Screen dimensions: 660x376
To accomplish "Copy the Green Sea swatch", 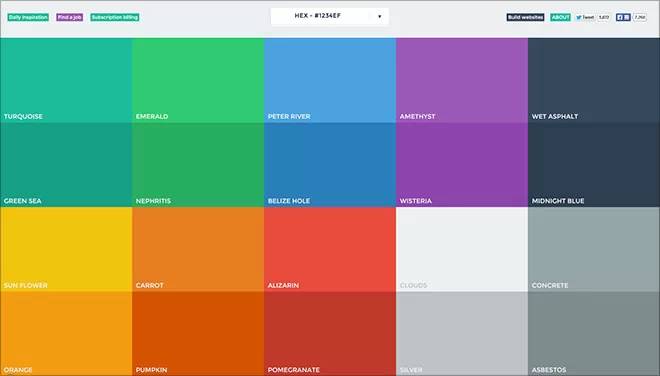I will pos(66,165).
